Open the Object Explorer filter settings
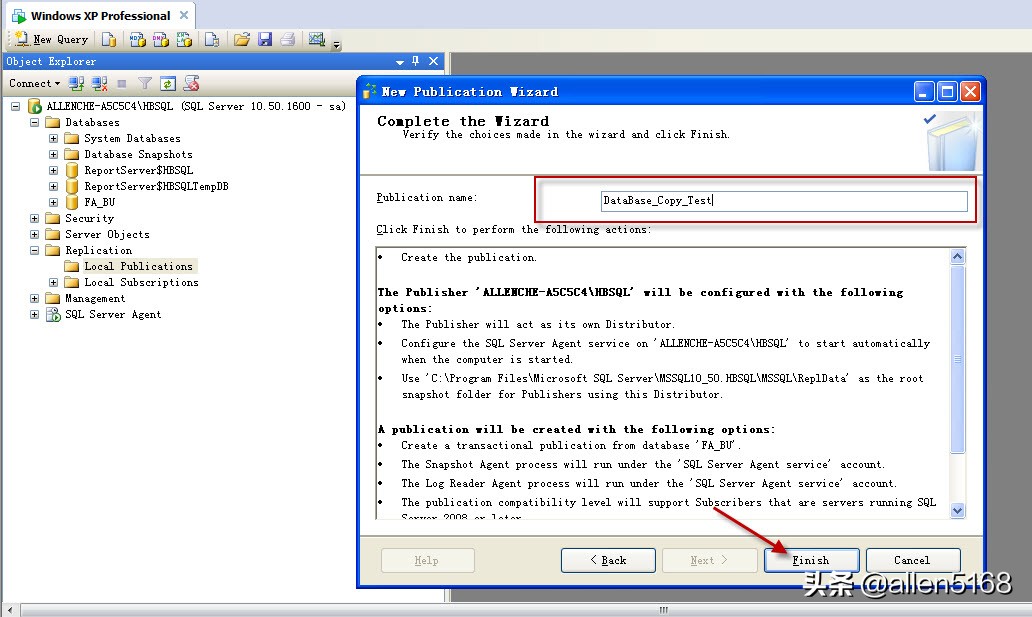Screen dimensions: 1032x617 (145, 84)
